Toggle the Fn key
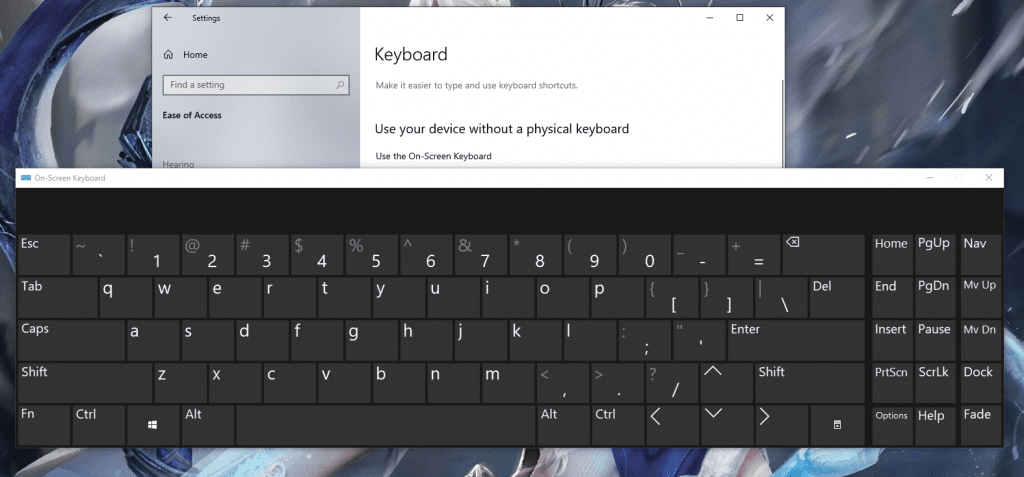This screenshot has width=1024, height=477. point(43,425)
